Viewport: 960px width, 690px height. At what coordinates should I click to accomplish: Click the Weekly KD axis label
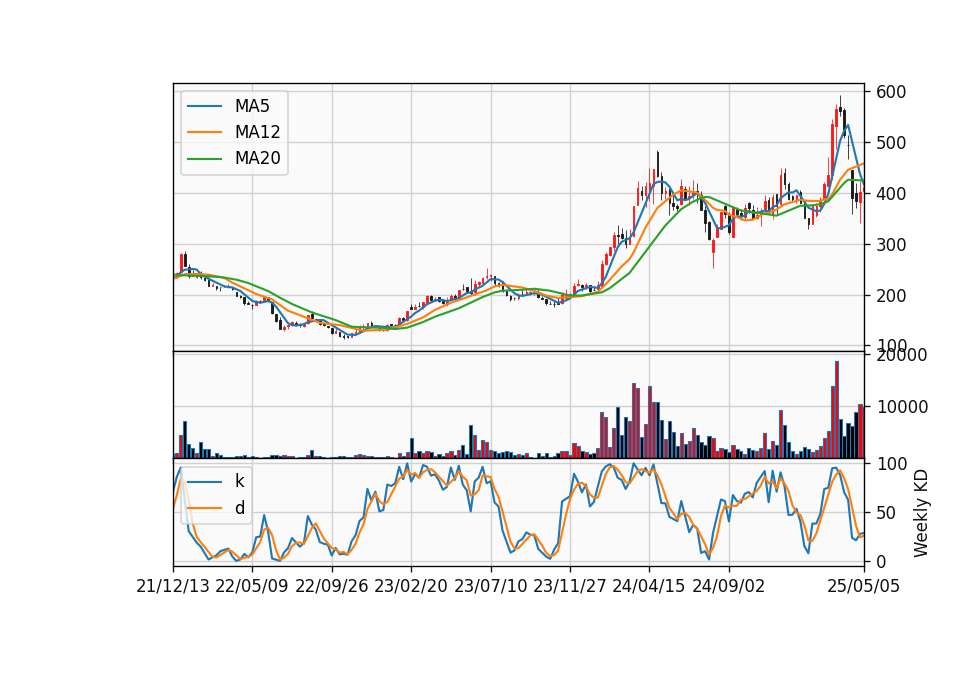pyautogui.click(x=920, y=513)
